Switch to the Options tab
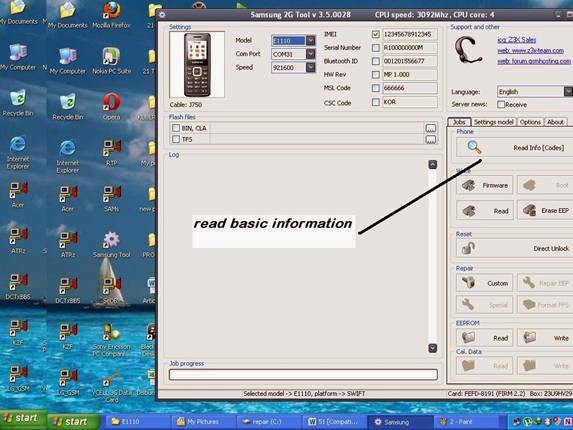573x430 pixels. pos(530,122)
